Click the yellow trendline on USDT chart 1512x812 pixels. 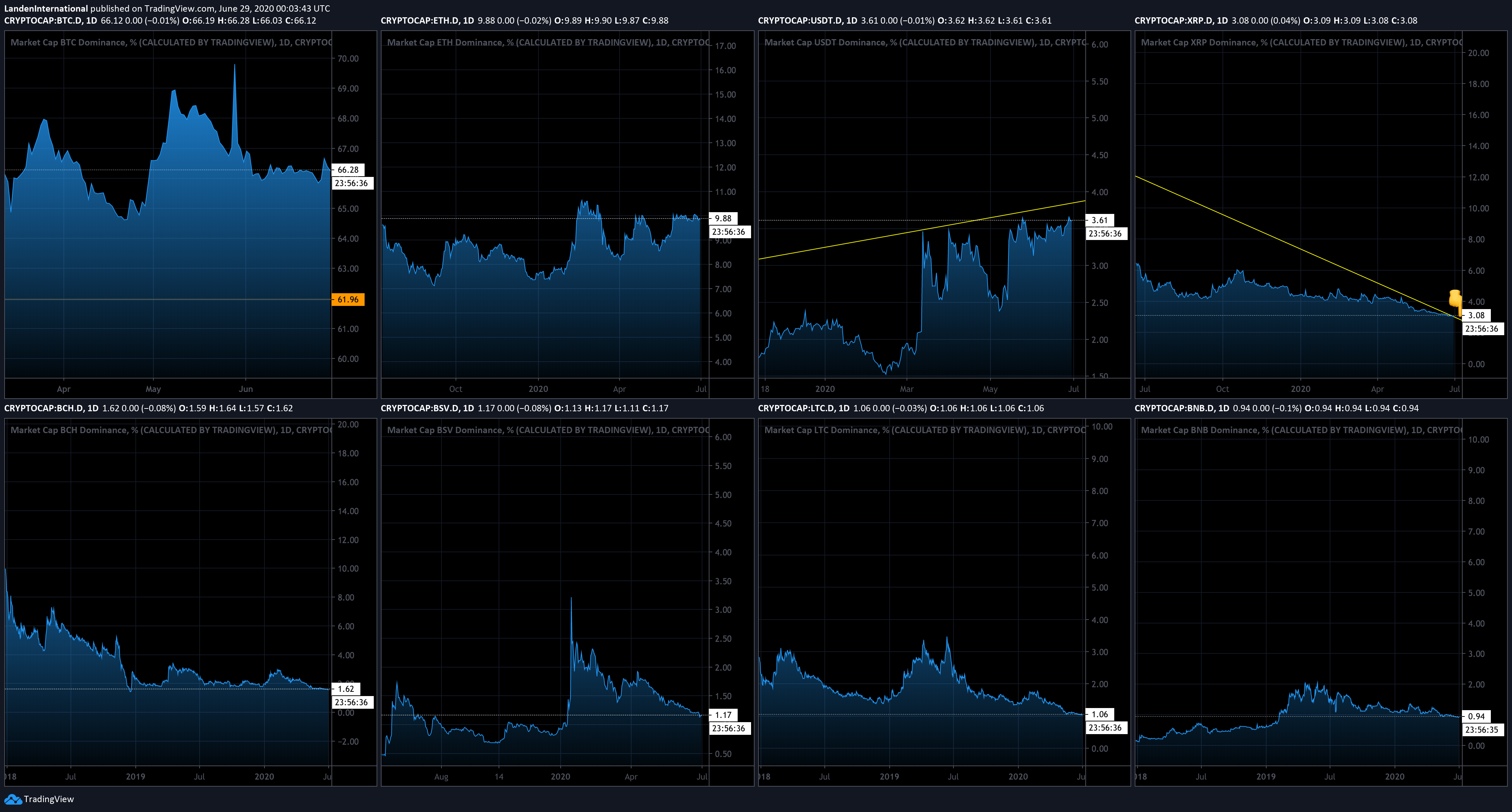point(921,230)
